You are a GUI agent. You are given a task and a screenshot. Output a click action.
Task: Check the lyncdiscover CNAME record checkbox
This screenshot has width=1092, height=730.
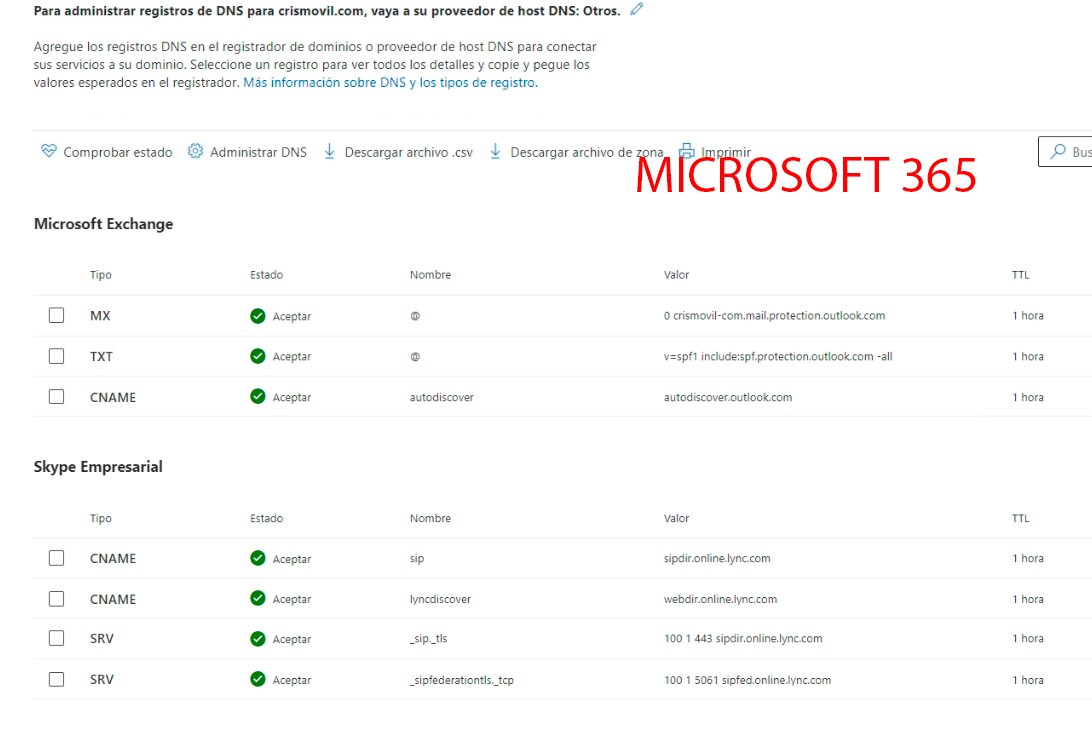point(57,599)
